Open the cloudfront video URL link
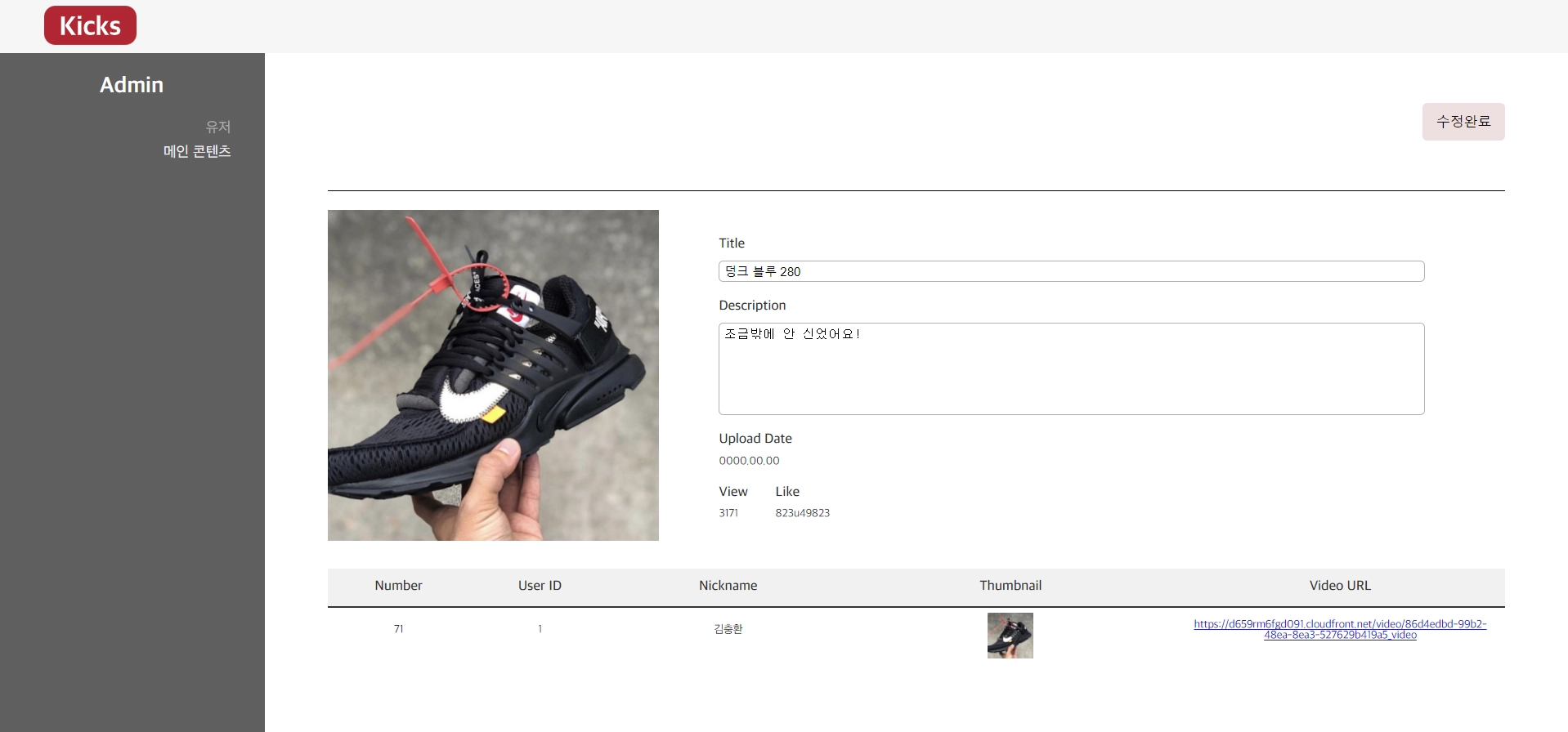This screenshot has height=732, width=1568. [1340, 629]
